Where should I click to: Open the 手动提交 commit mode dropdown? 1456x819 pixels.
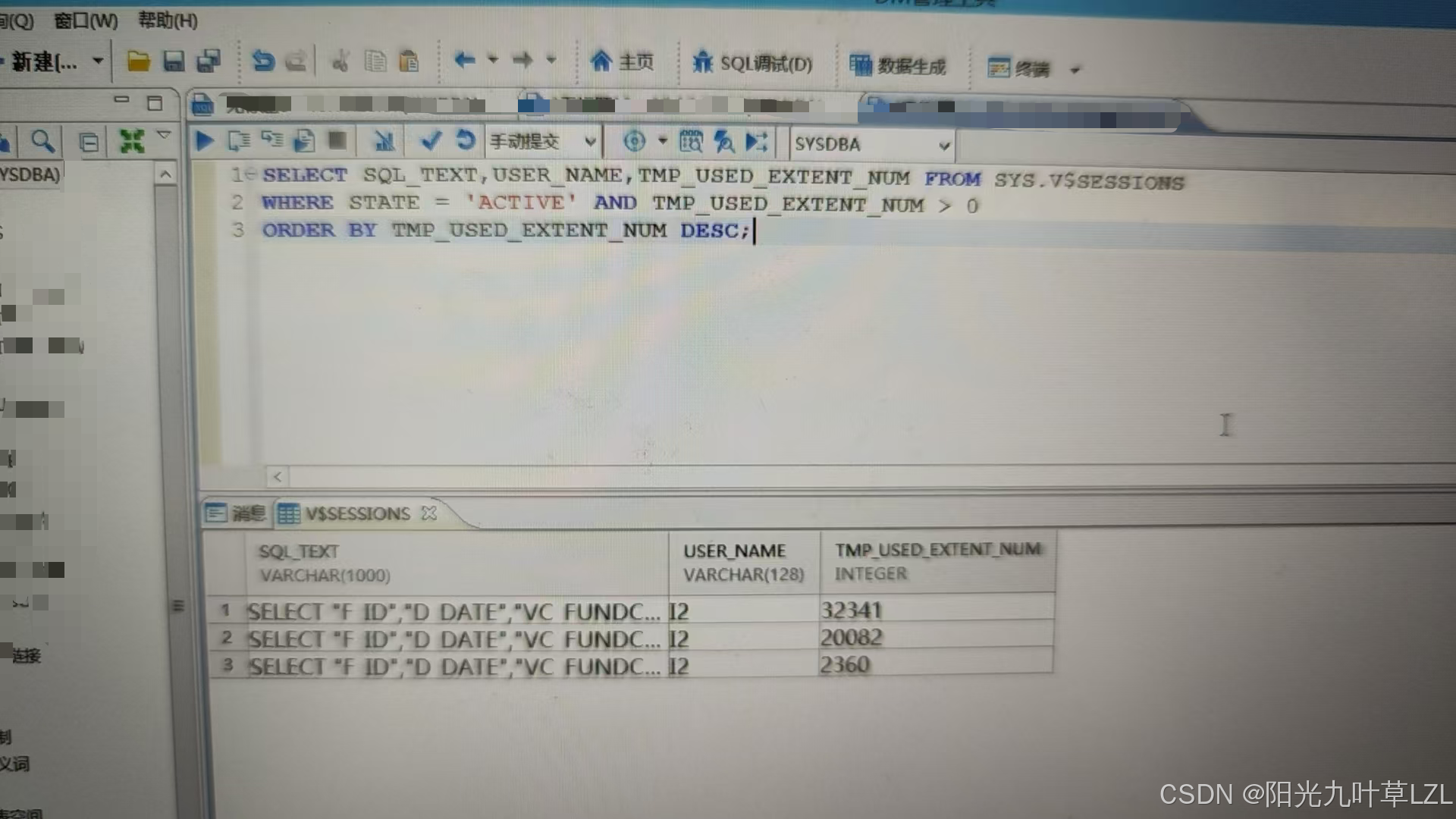pyautogui.click(x=590, y=142)
